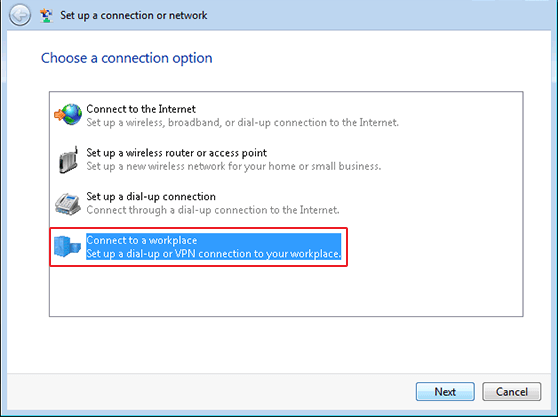
Task: Click the "Choose a connection option" heading
Action: tap(127, 58)
